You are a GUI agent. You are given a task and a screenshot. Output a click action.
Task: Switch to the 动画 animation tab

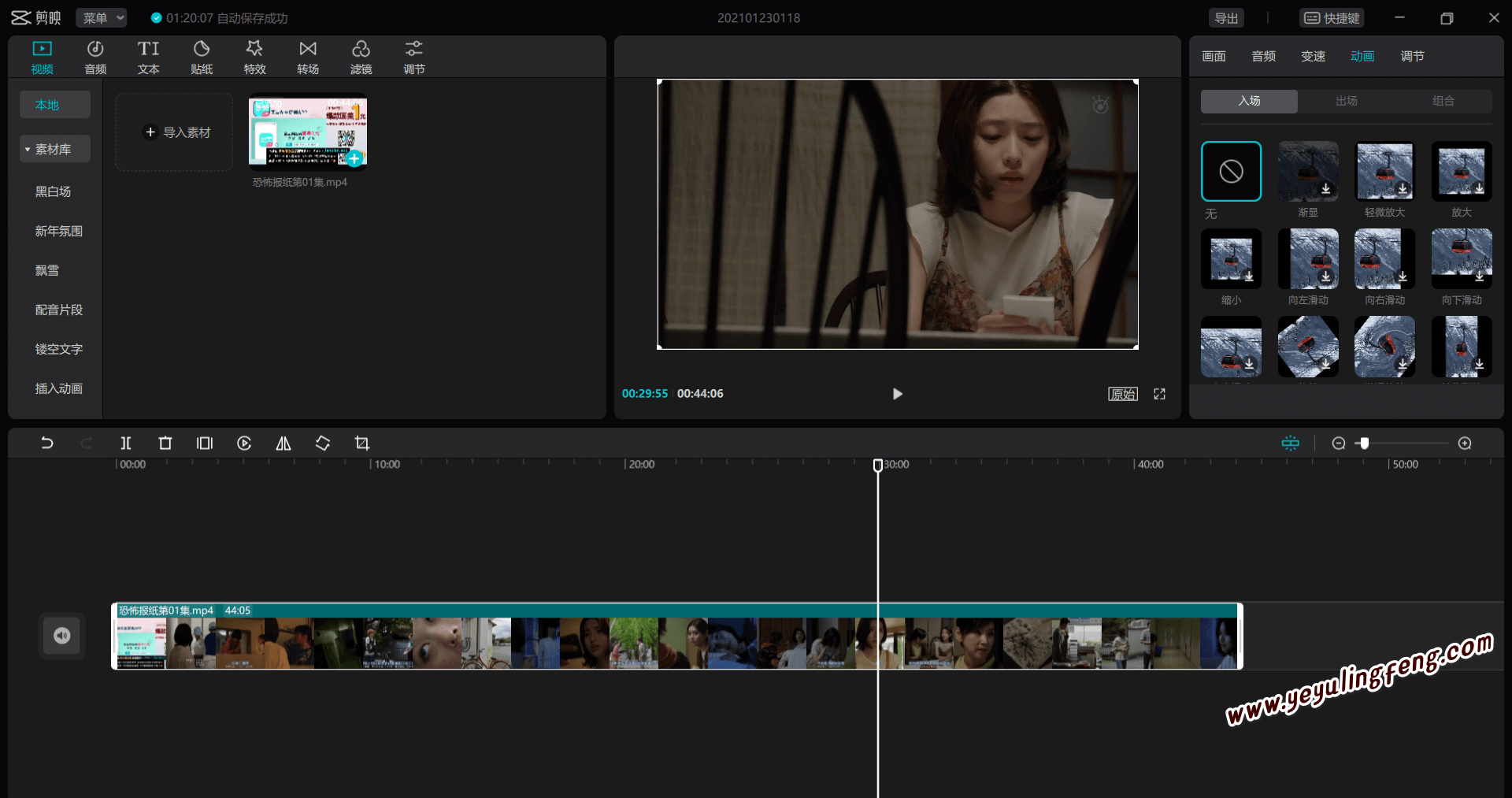tap(1362, 57)
